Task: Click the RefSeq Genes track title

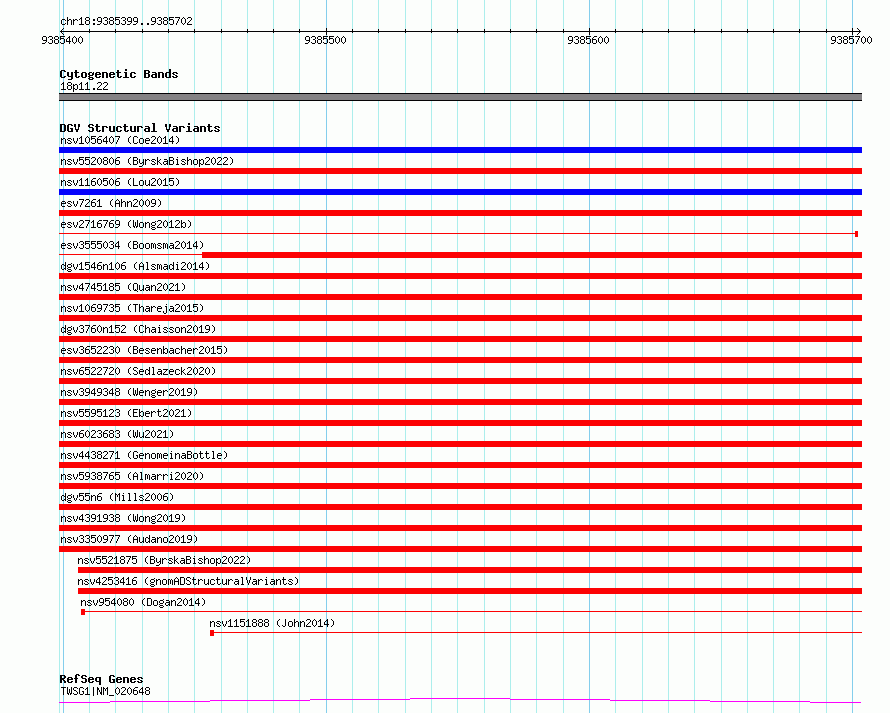Action: 101,679
